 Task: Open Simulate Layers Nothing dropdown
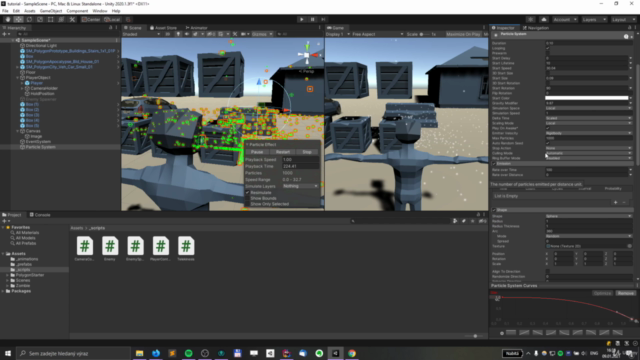(x=300, y=186)
